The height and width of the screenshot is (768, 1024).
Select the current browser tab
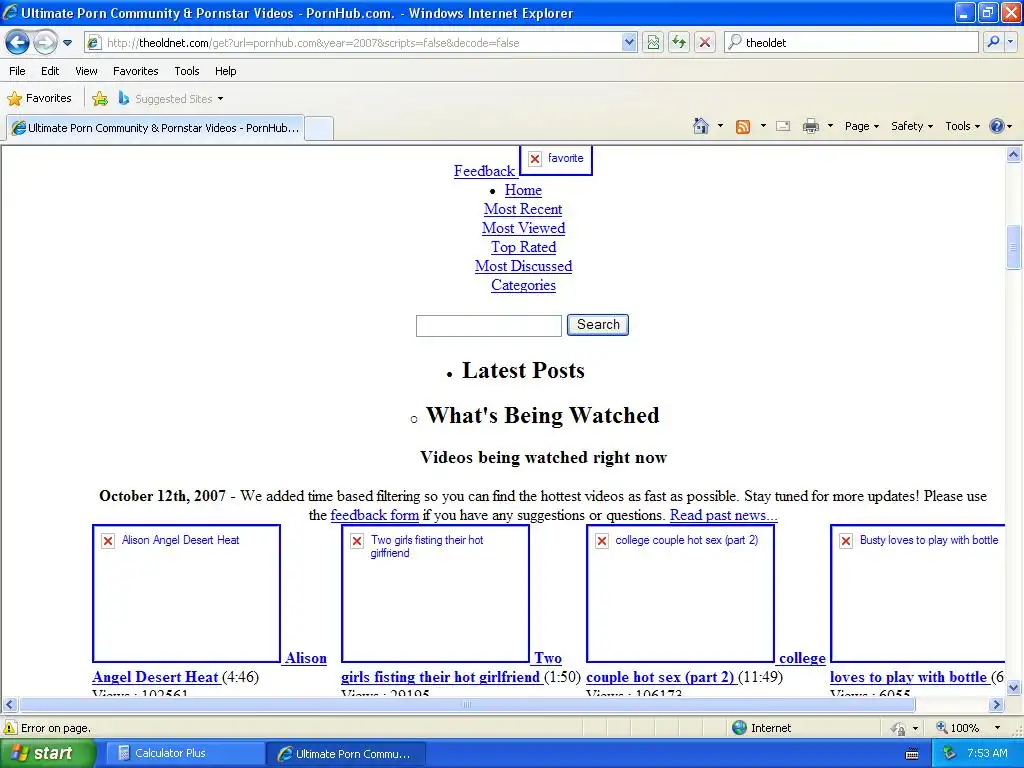(155, 128)
